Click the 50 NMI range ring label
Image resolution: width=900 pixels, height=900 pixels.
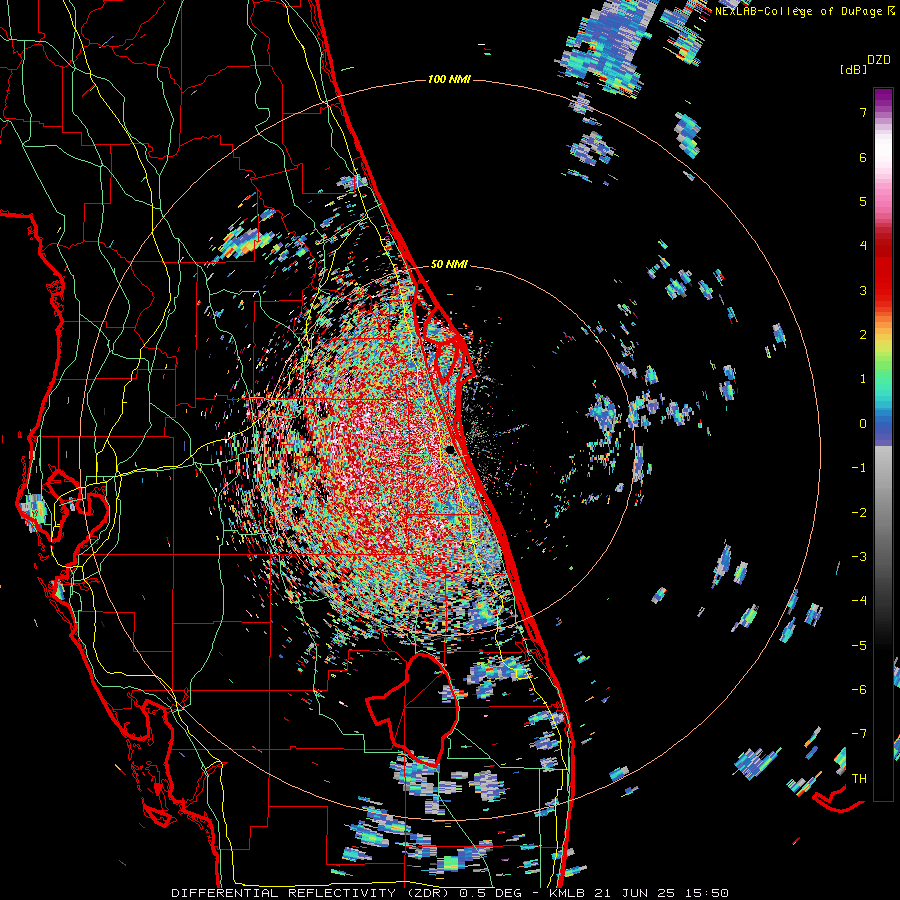click(449, 264)
